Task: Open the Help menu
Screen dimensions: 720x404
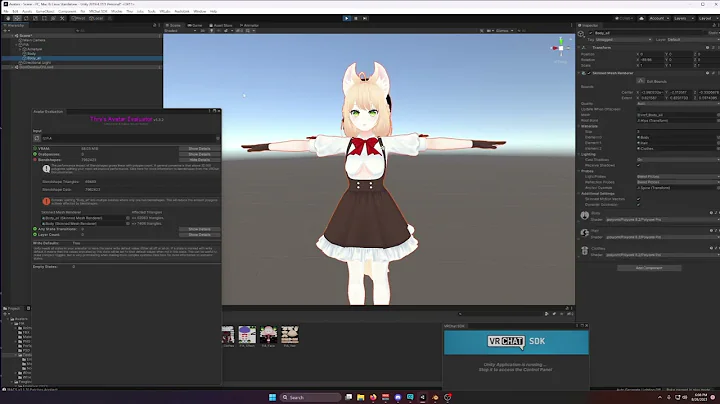Action: [x=214, y=11]
